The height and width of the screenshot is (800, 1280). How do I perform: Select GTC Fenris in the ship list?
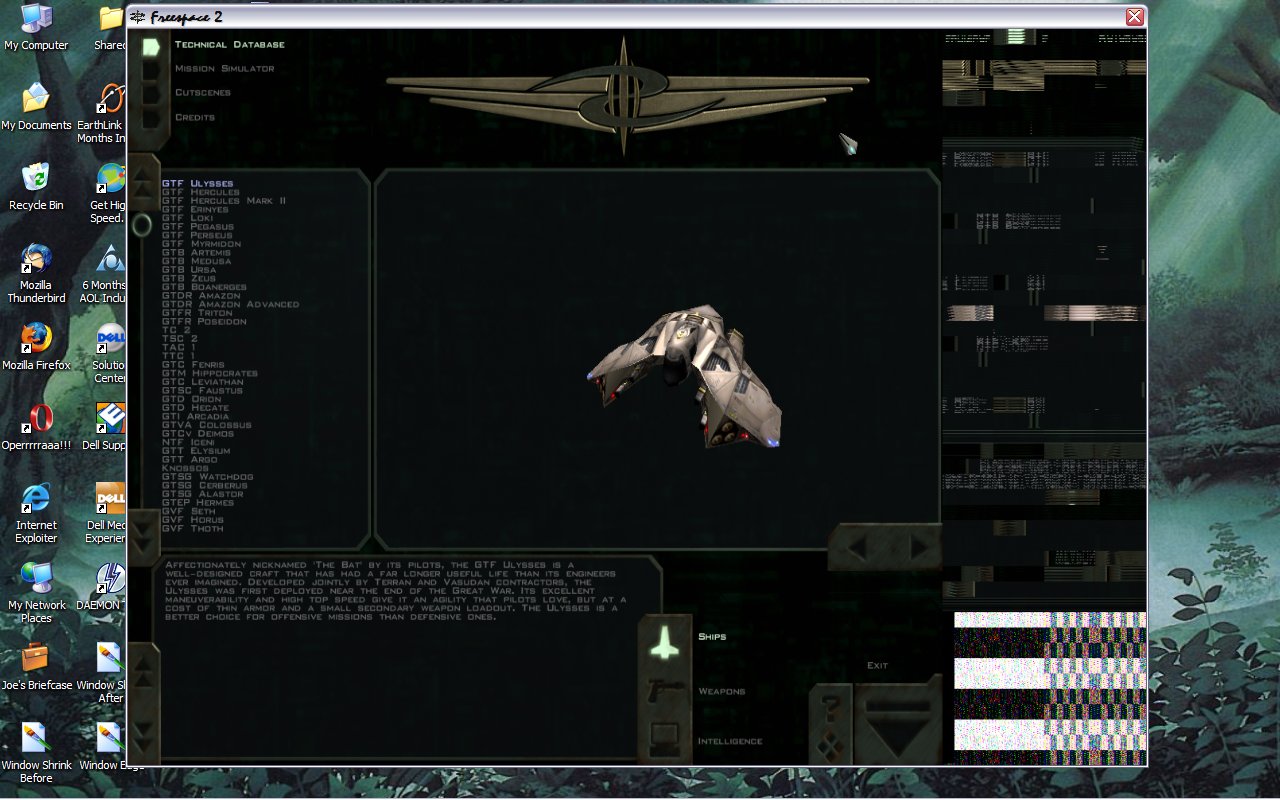pyautogui.click(x=193, y=365)
